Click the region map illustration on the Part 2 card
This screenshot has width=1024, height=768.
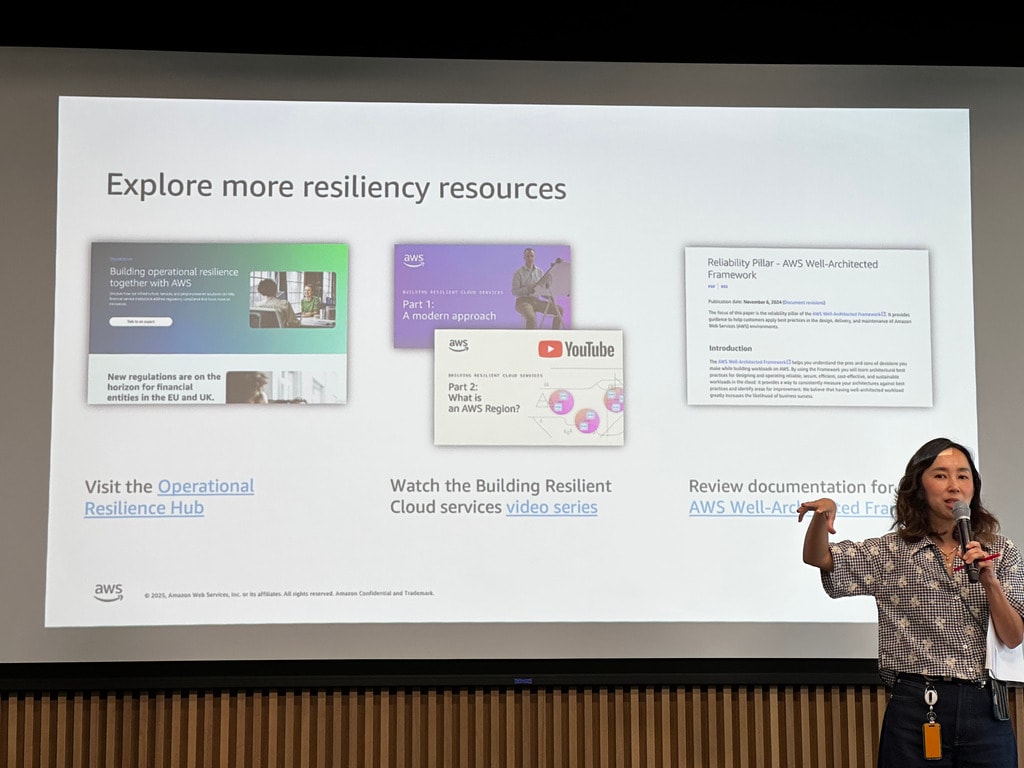(578, 408)
